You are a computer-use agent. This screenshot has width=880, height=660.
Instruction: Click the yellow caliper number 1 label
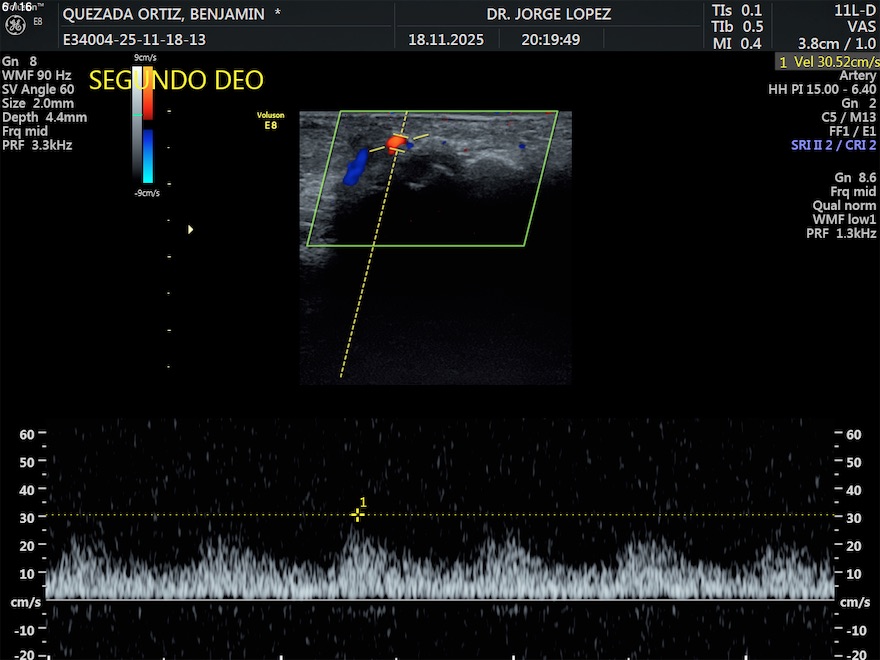(363, 502)
